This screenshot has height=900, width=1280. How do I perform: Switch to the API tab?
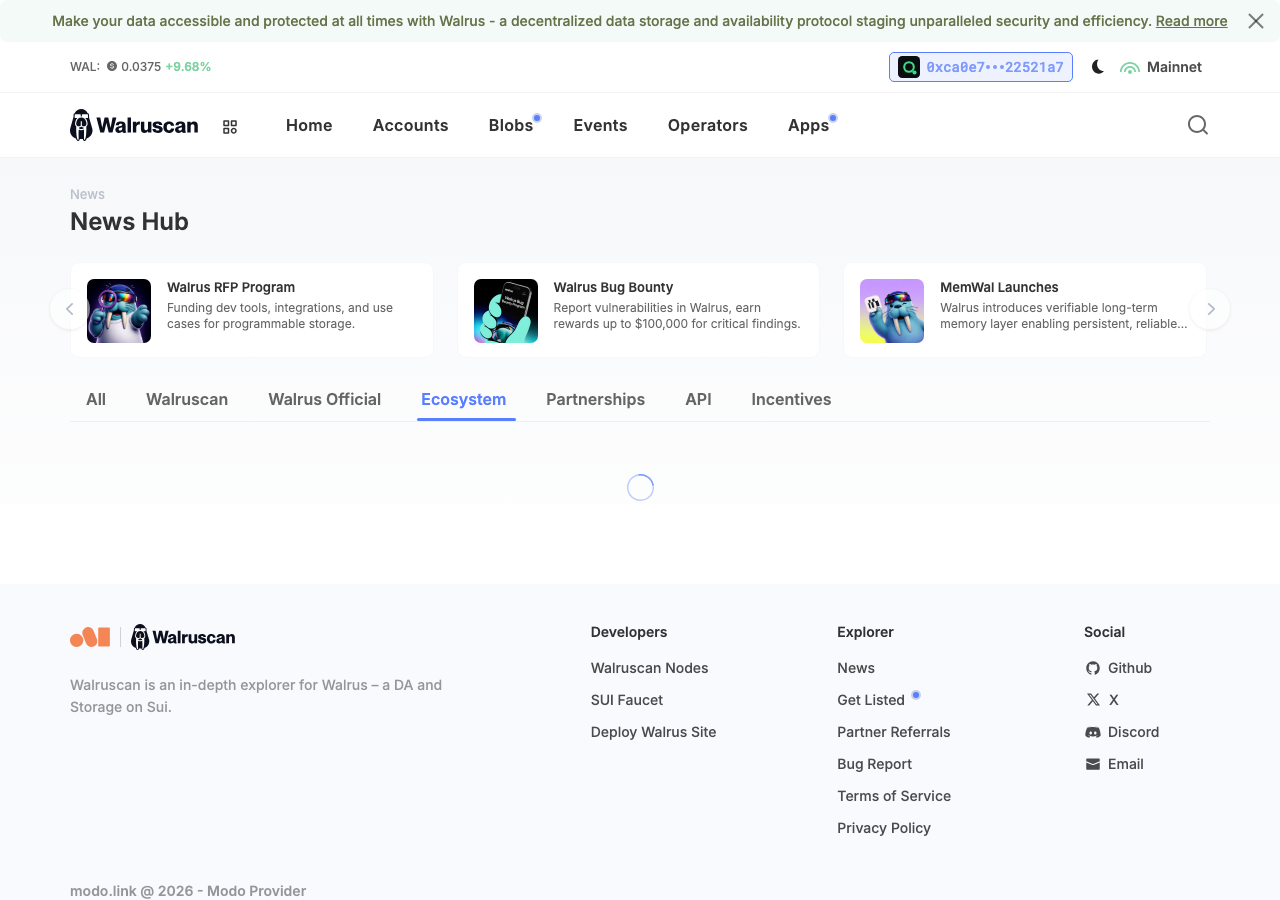pyautogui.click(x=698, y=399)
